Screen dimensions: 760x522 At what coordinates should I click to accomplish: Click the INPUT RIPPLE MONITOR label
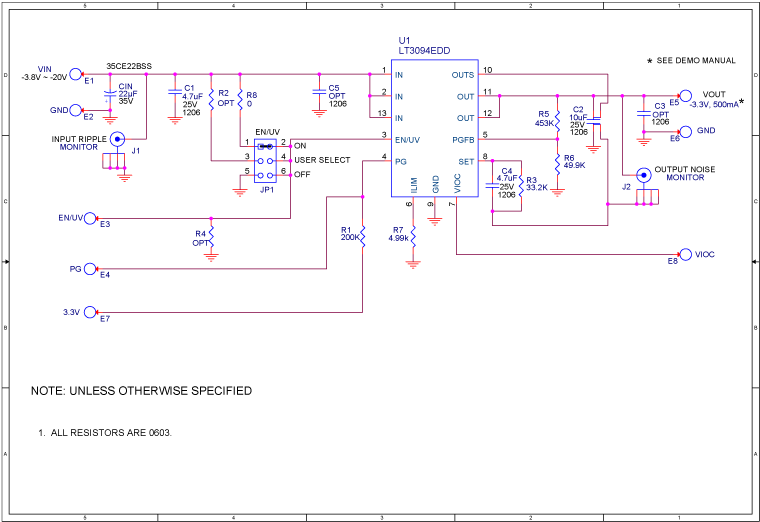pyautogui.click(x=79, y=143)
